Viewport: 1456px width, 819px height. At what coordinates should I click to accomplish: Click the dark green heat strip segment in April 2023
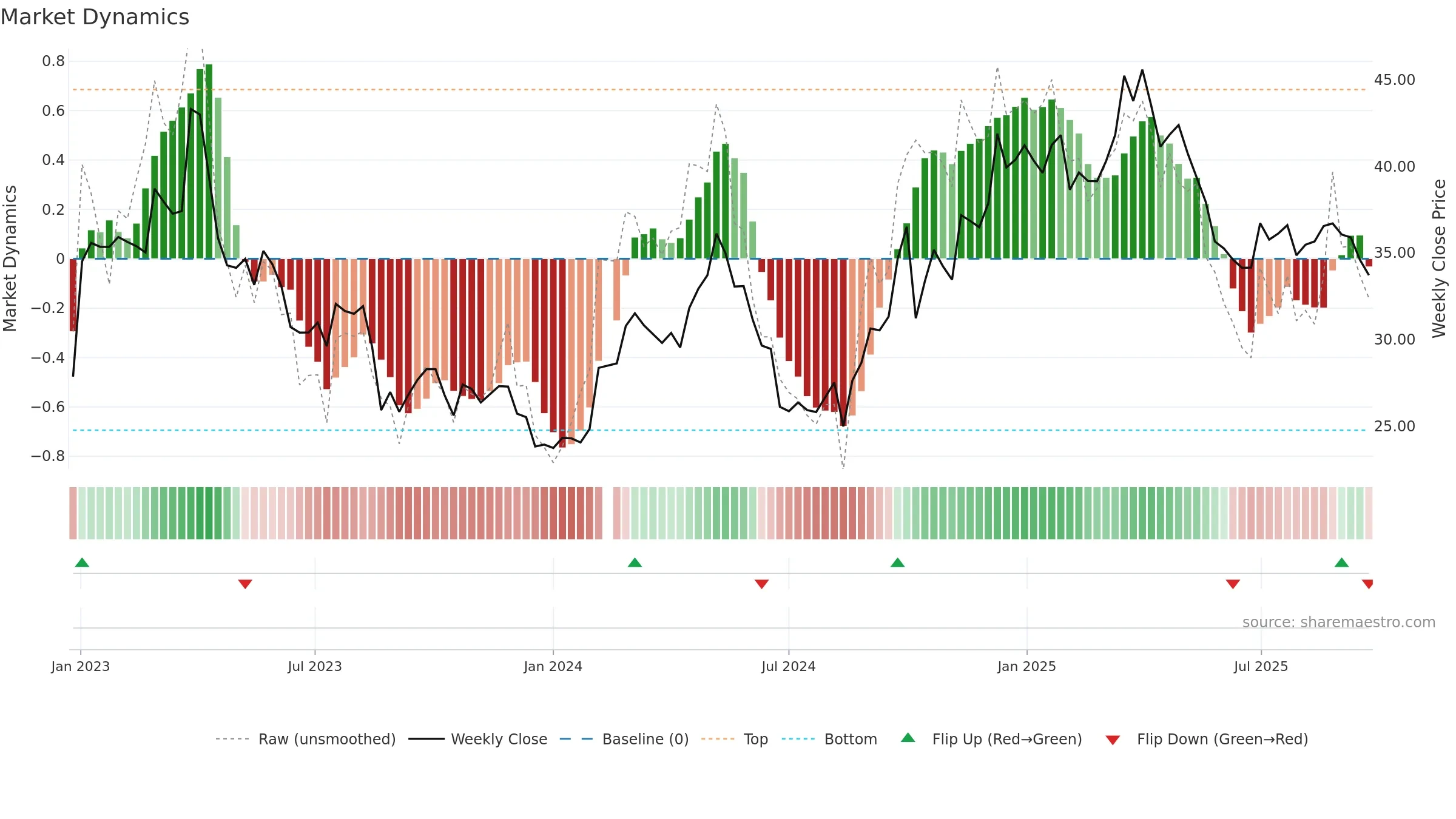pos(209,513)
